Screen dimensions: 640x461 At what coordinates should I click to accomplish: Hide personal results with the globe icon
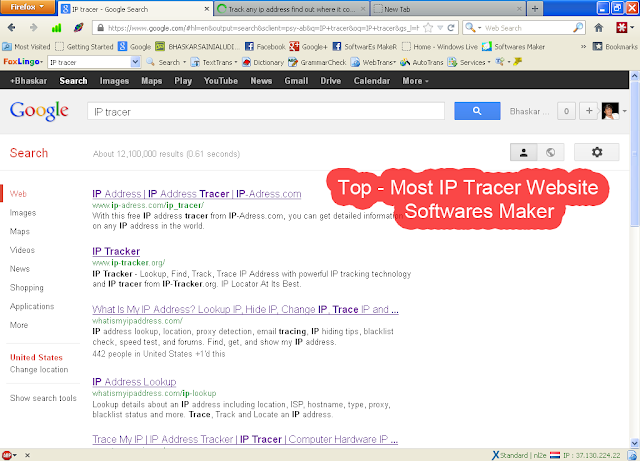click(x=551, y=152)
